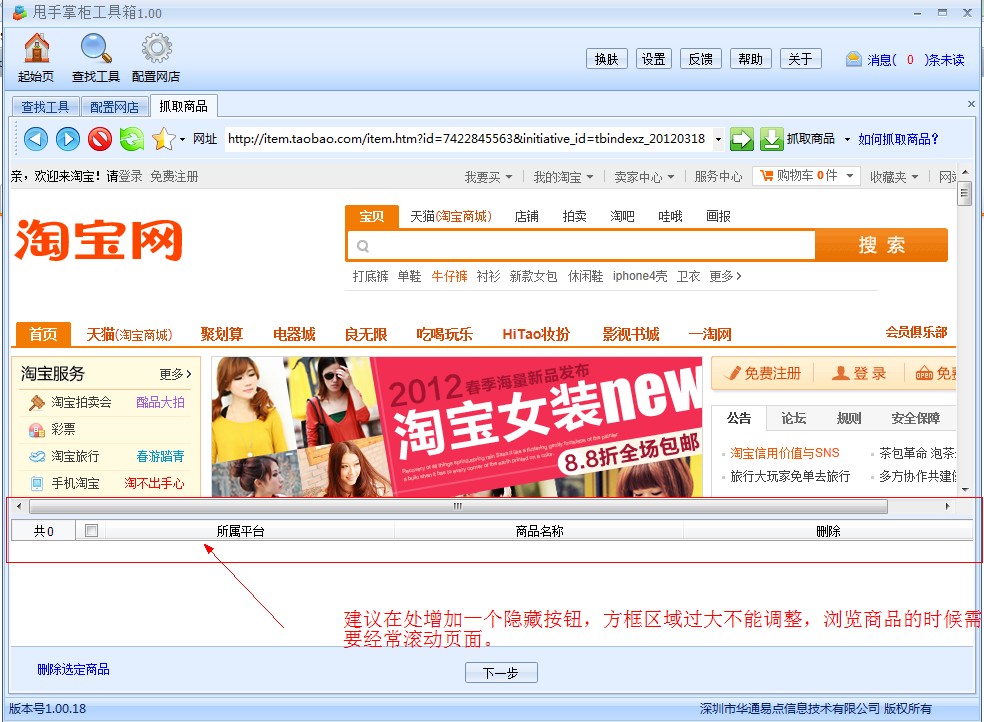Expand the 卖家中心 menu
This screenshot has width=984, height=722.
(x=644, y=177)
